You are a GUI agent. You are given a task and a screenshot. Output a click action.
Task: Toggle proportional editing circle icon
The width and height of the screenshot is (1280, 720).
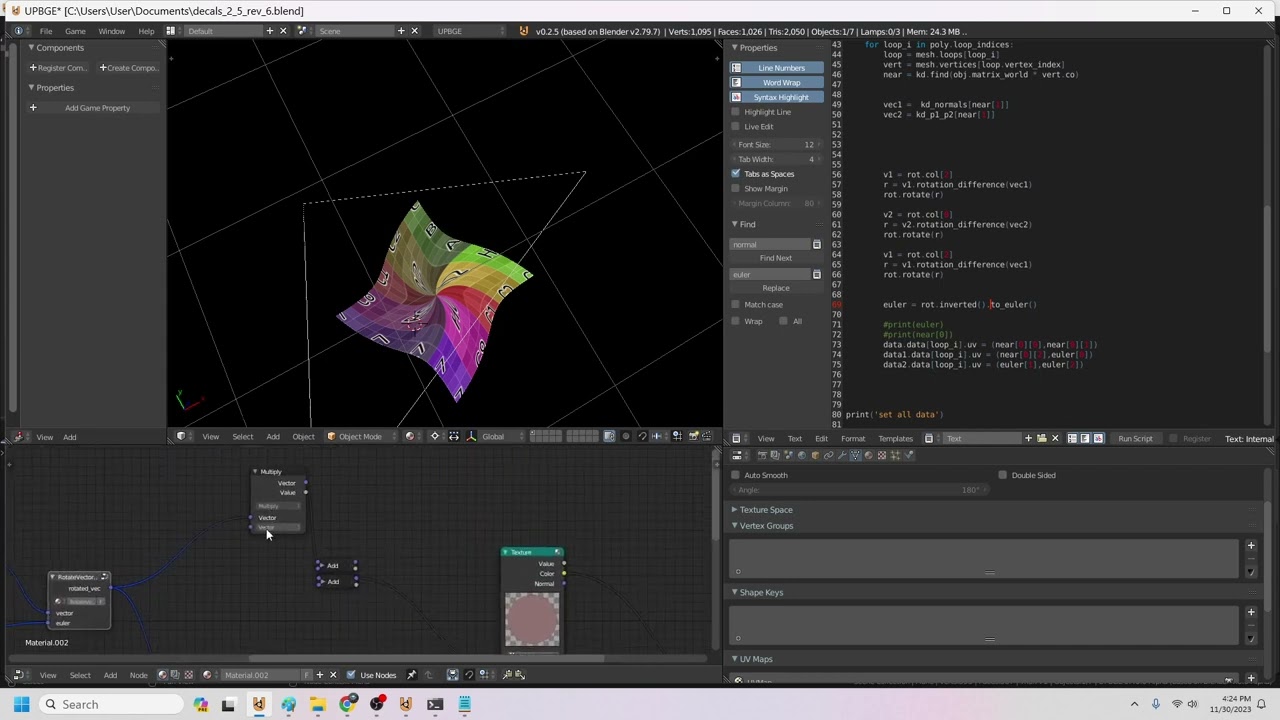point(626,436)
